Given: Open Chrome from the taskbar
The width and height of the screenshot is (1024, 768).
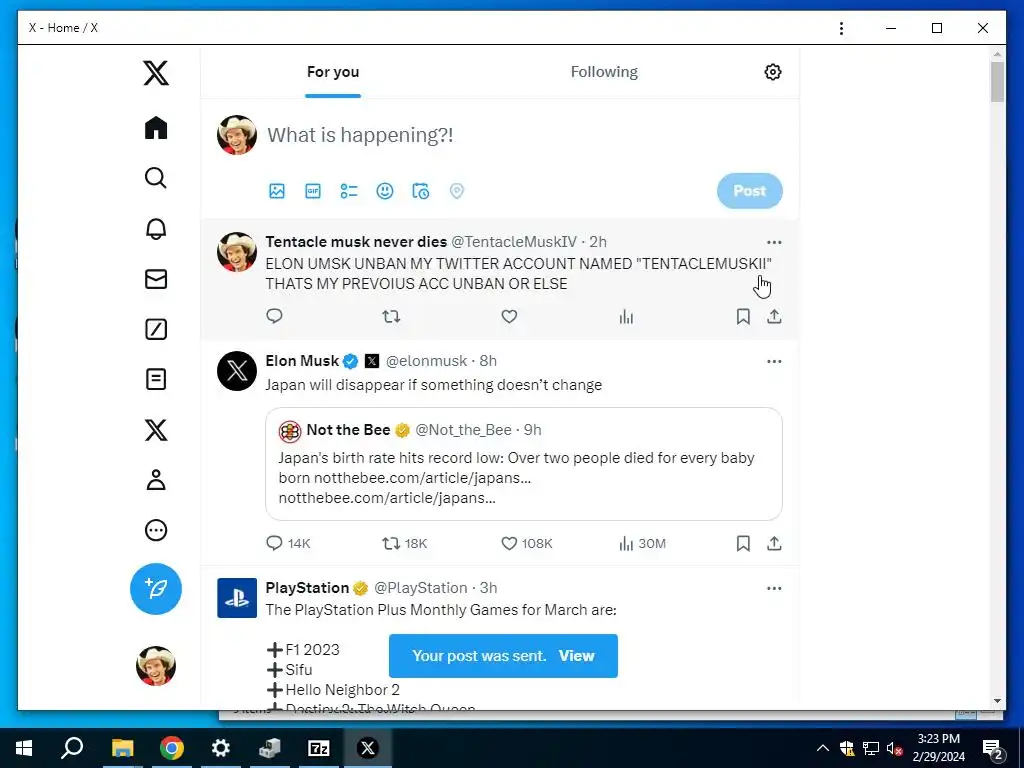Looking at the screenshot, I should [x=172, y=748].
